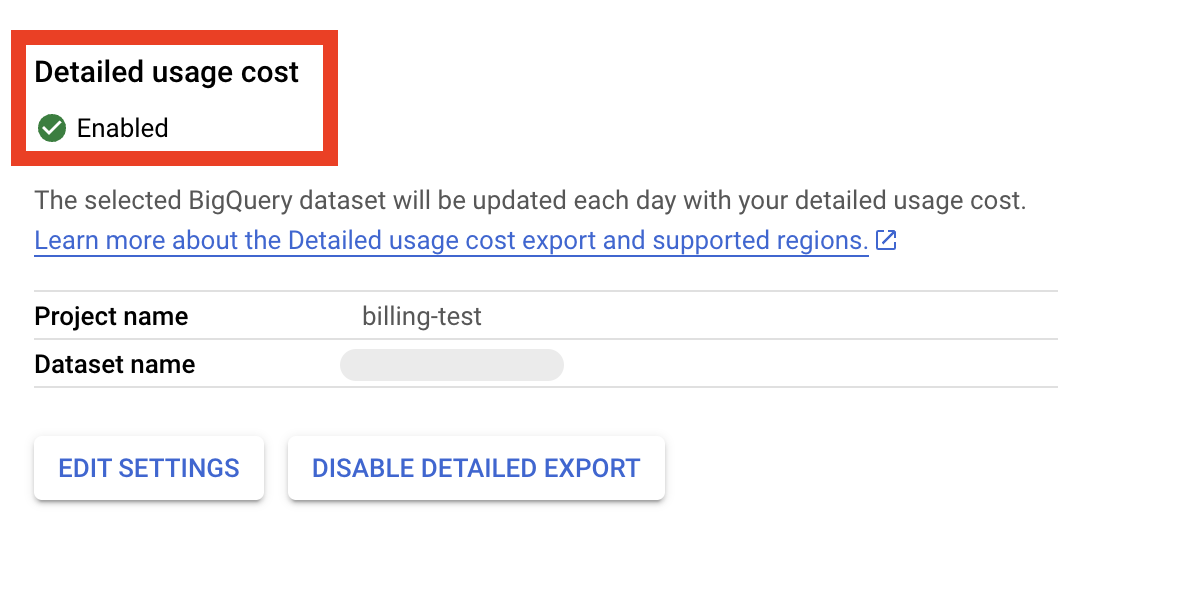Click DISABLE DETAILED EXPORT button
This screenshot has height=590, width=1188.
pyautogui.click(x=476, y=468)
